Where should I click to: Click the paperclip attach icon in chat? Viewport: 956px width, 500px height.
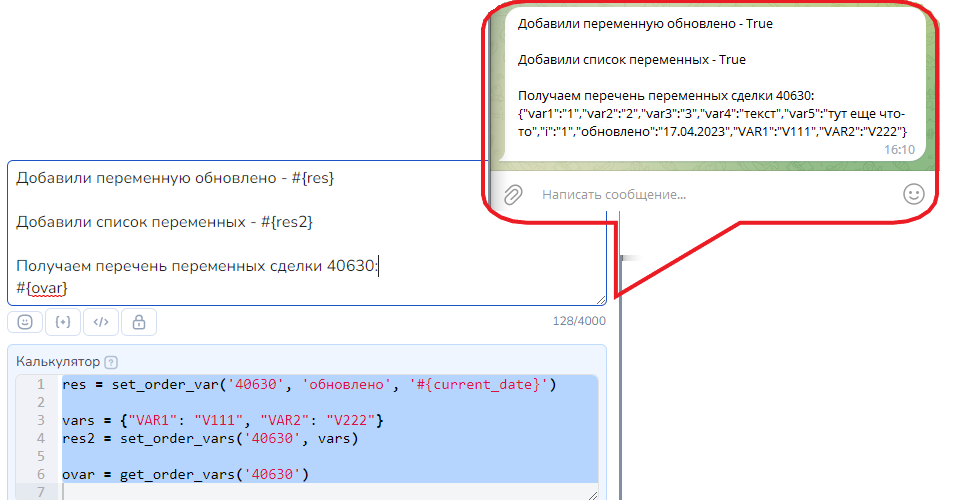pyautogui.click(x=512, y=194)
